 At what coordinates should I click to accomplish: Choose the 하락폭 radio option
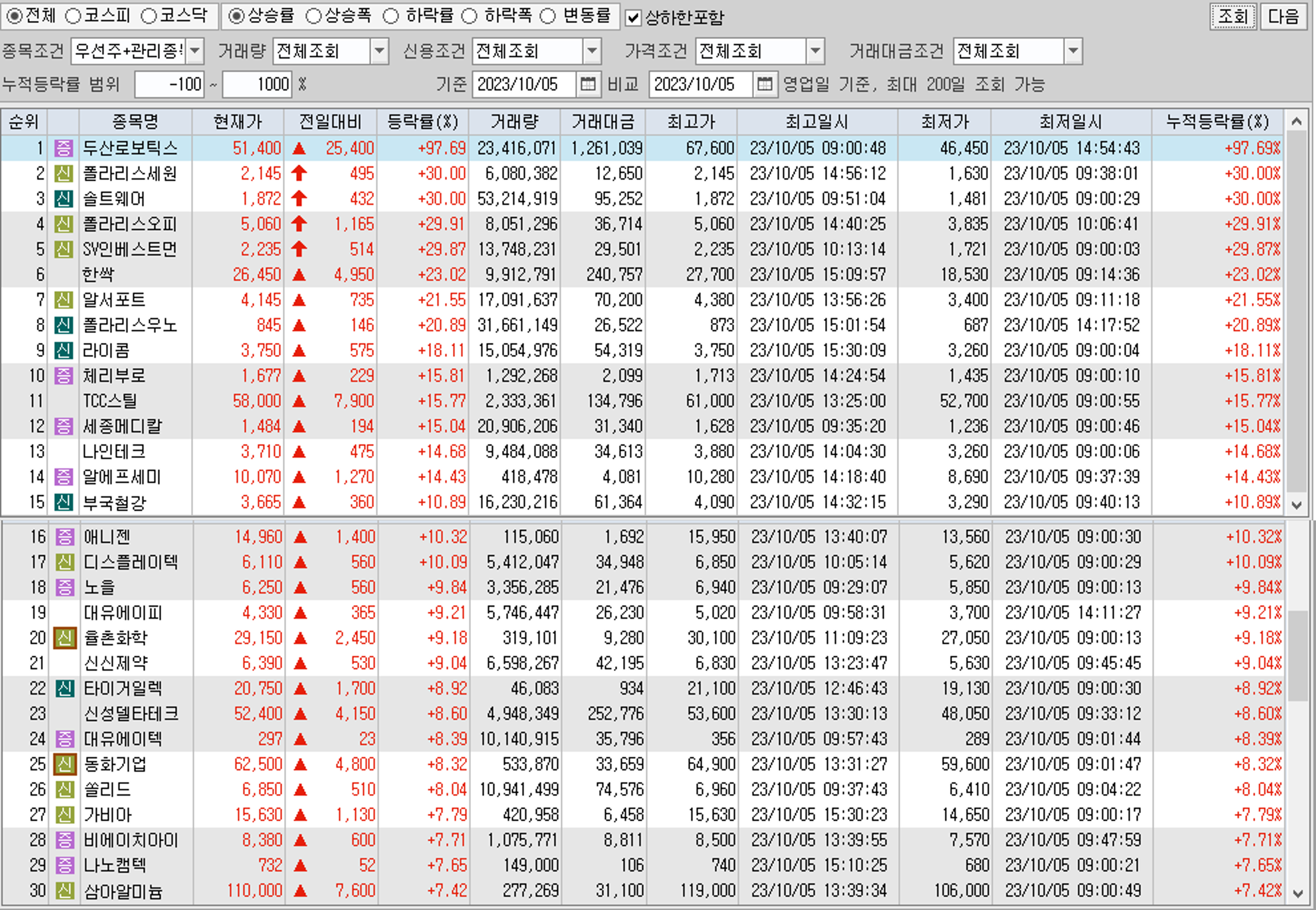[x=469, y=16]
